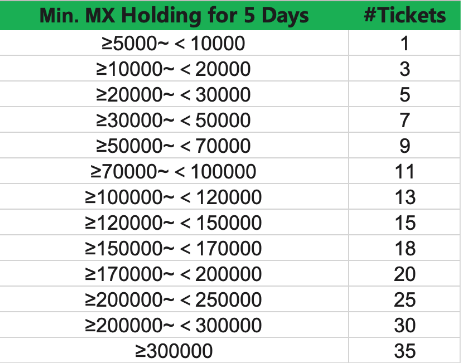Select the ≥30000~ < 50000 range cell
462x364 pixels.
pos(174,120)
